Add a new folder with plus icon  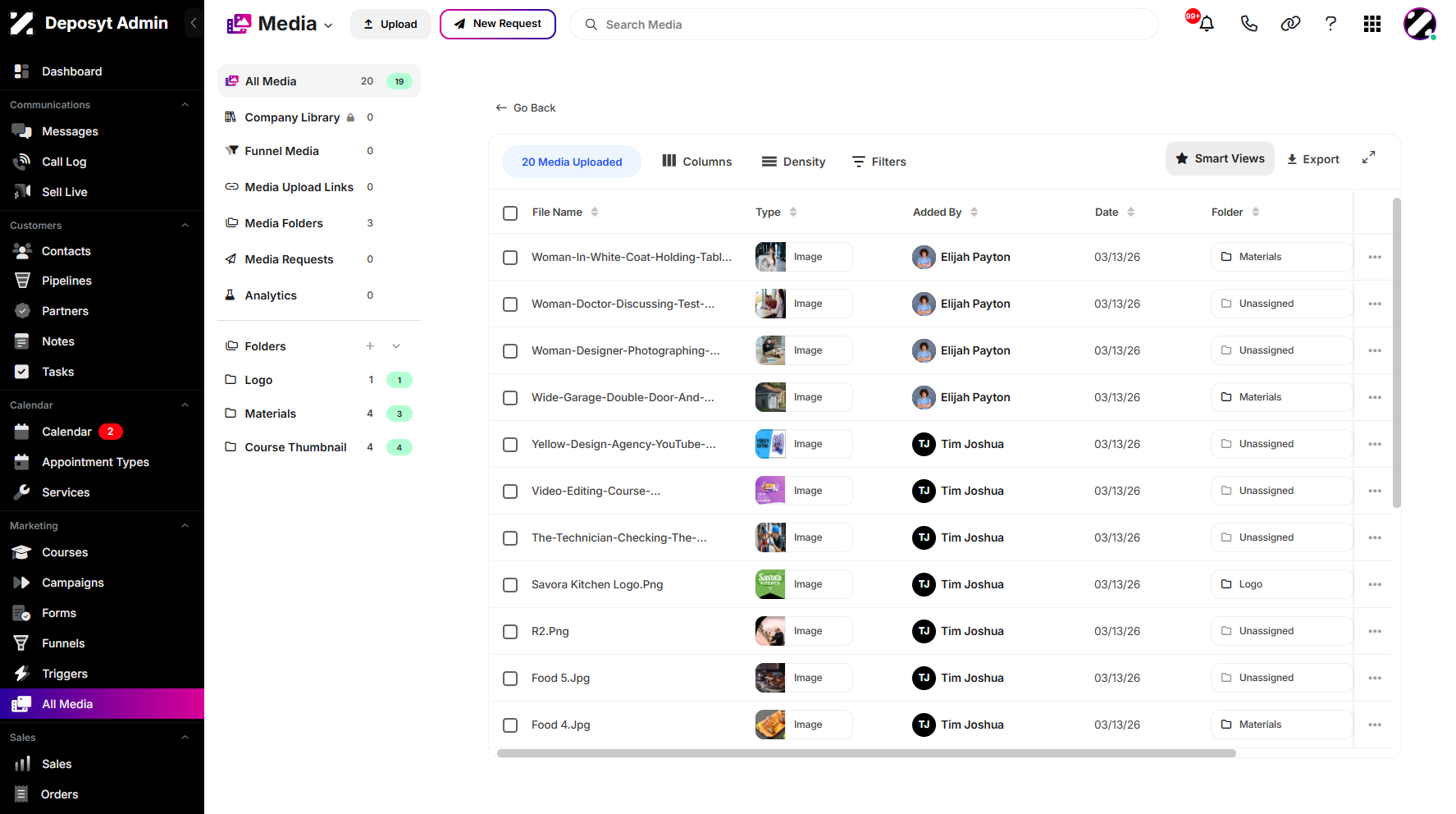(x=370, y=346)
